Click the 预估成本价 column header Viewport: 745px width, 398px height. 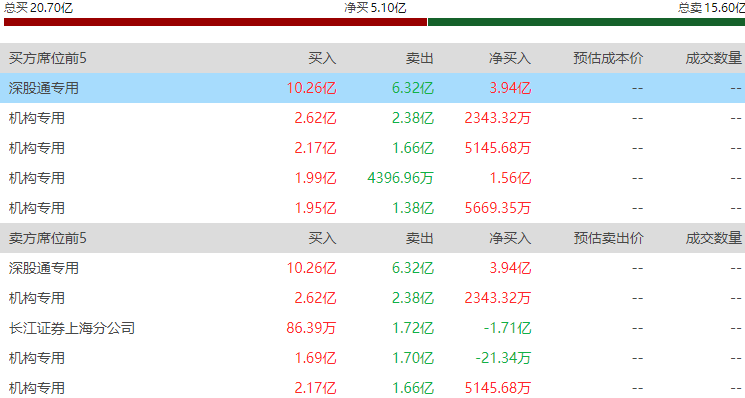608,58
